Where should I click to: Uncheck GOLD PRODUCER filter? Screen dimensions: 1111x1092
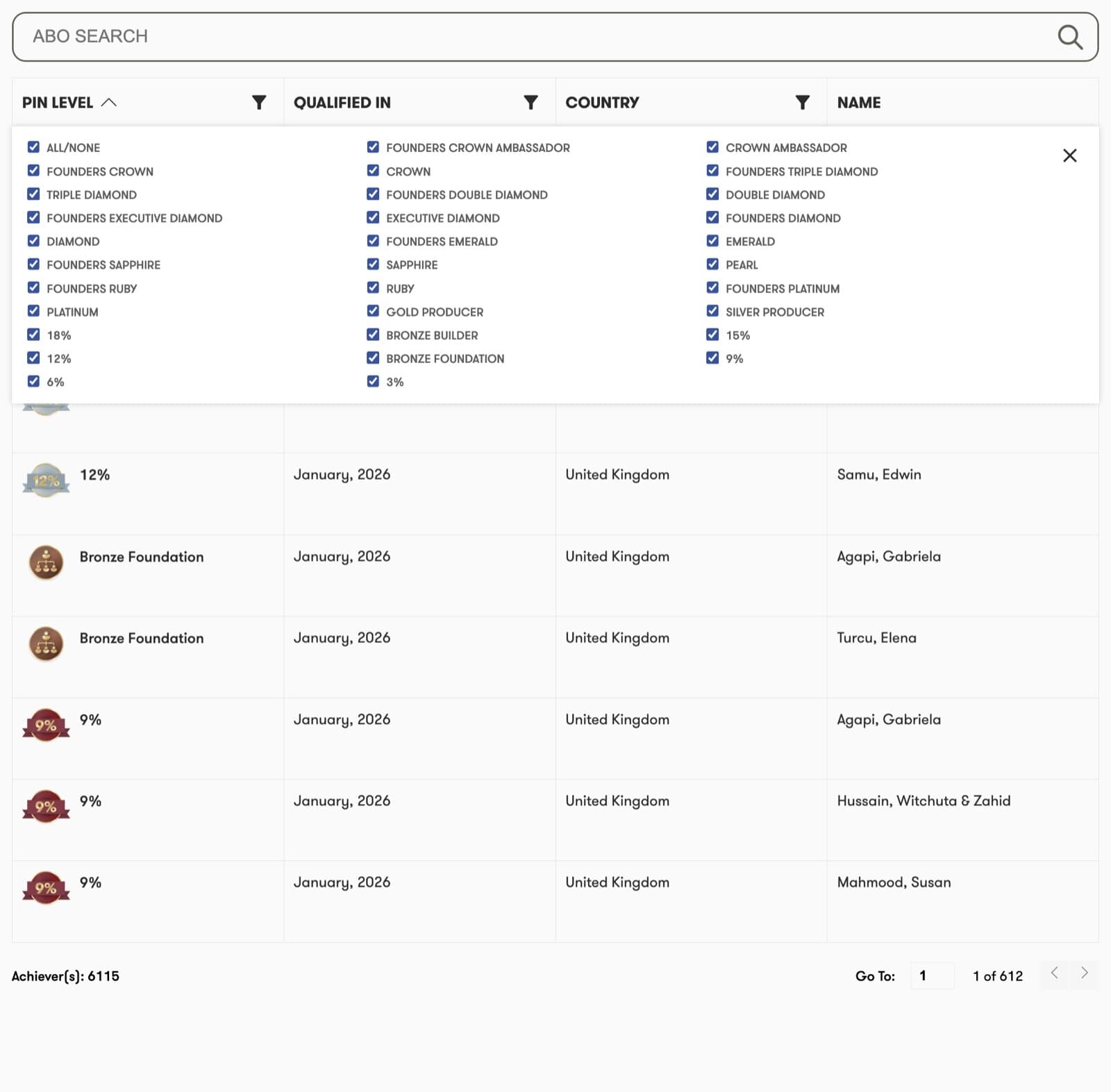373,311
